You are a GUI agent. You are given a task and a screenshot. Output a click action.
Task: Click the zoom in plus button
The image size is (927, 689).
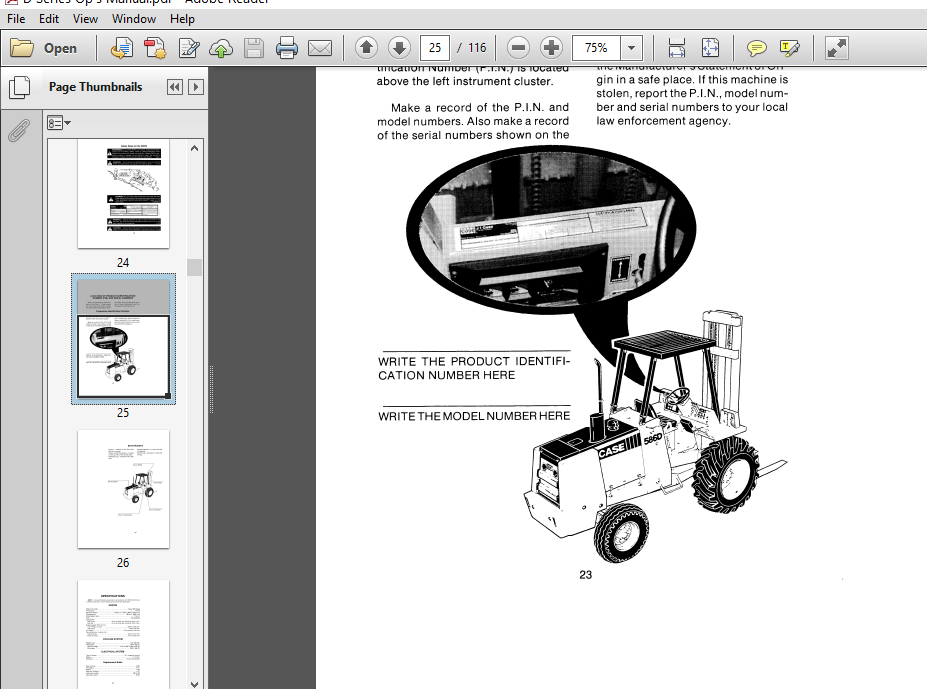pos(552,48)
